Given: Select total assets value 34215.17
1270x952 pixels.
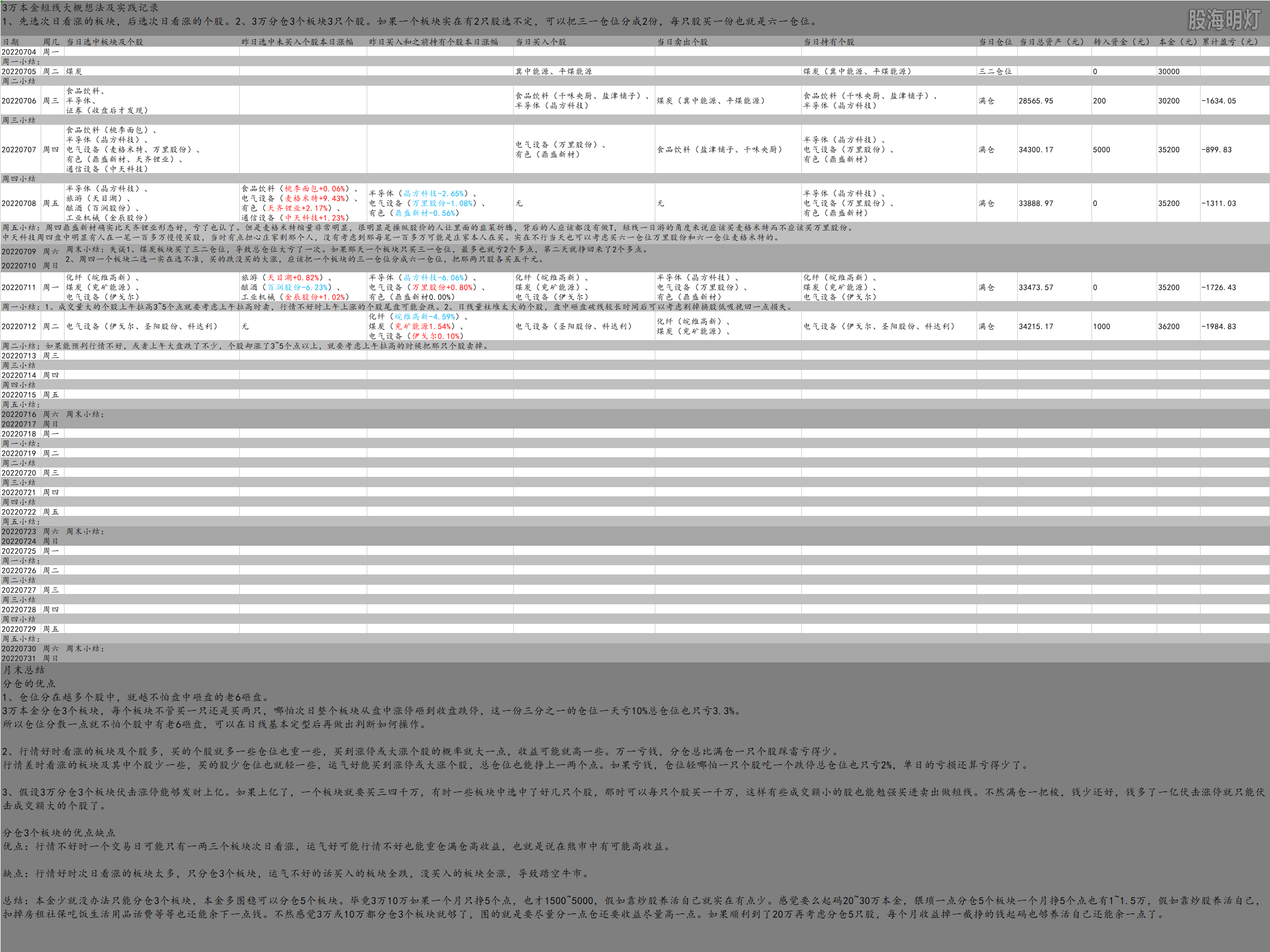Looking at the screenshot, I should pyautogui.click(x=1036, y=326).
